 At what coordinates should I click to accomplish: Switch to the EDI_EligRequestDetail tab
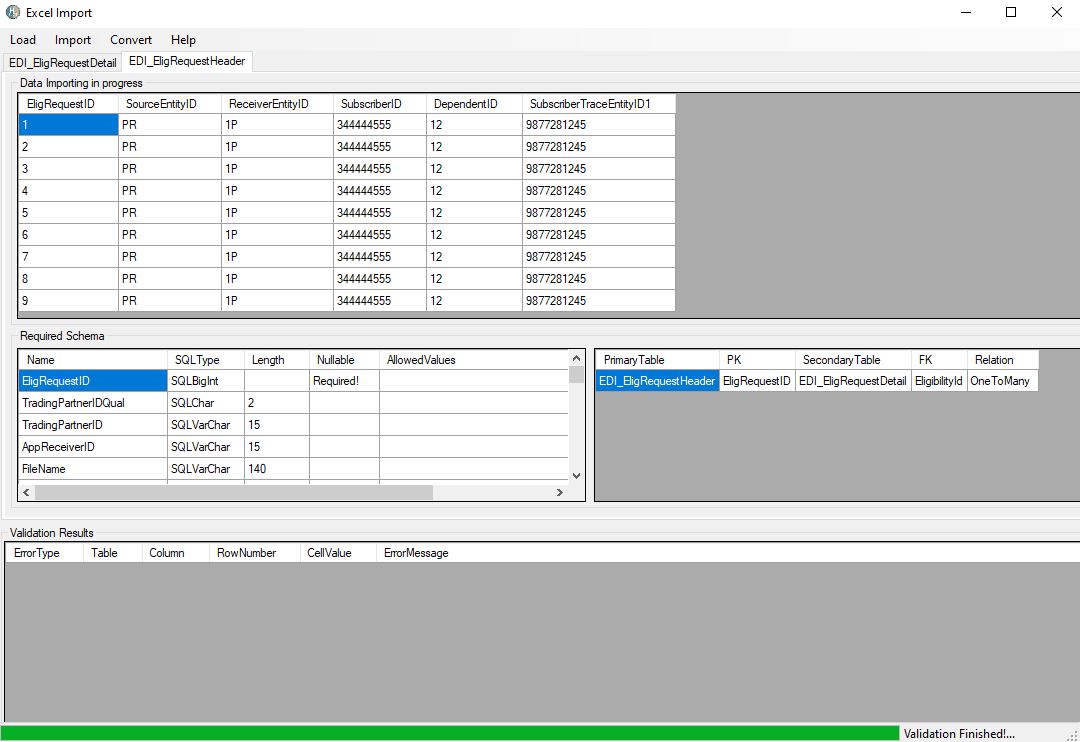[63, 63]
